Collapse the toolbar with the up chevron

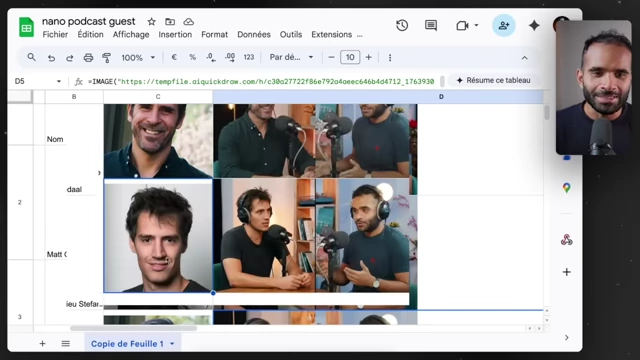pos(524,58)
